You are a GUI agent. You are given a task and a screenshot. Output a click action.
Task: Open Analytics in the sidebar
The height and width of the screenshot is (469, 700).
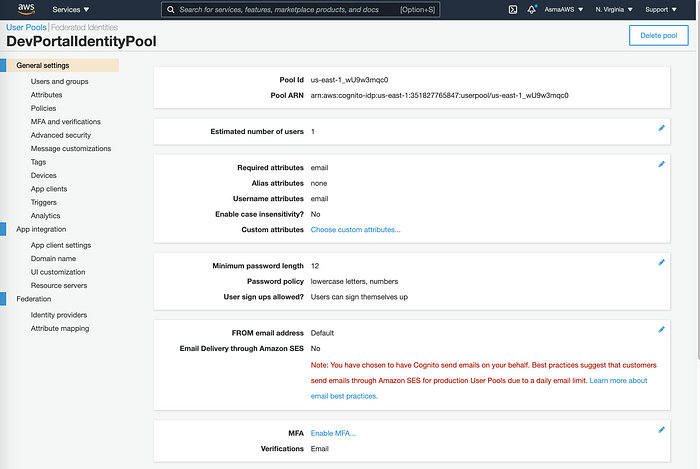(x=46, y=215)
